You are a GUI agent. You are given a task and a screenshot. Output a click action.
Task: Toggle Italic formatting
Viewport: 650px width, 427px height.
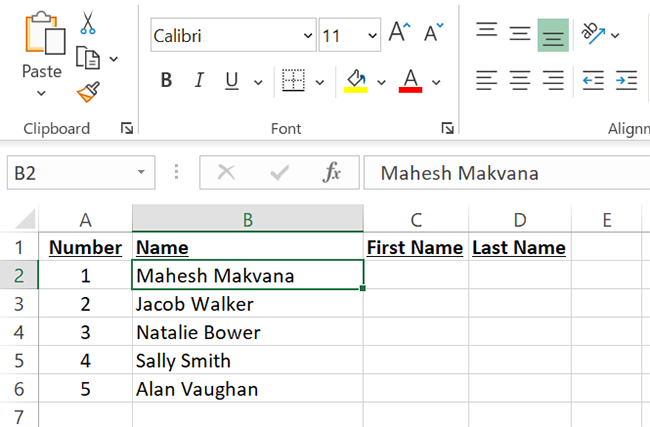point(199,80)
